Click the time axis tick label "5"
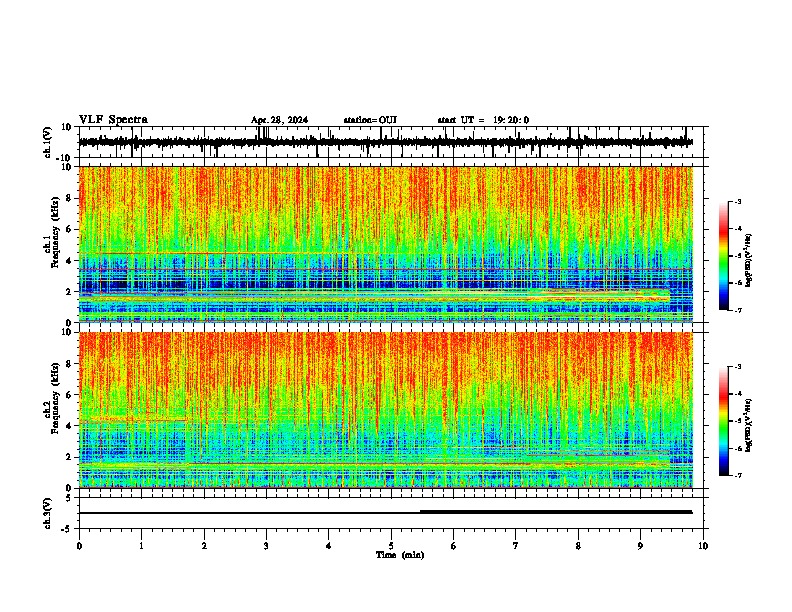Viewport: 792px width, 612px height. click(x=391, y=546)
